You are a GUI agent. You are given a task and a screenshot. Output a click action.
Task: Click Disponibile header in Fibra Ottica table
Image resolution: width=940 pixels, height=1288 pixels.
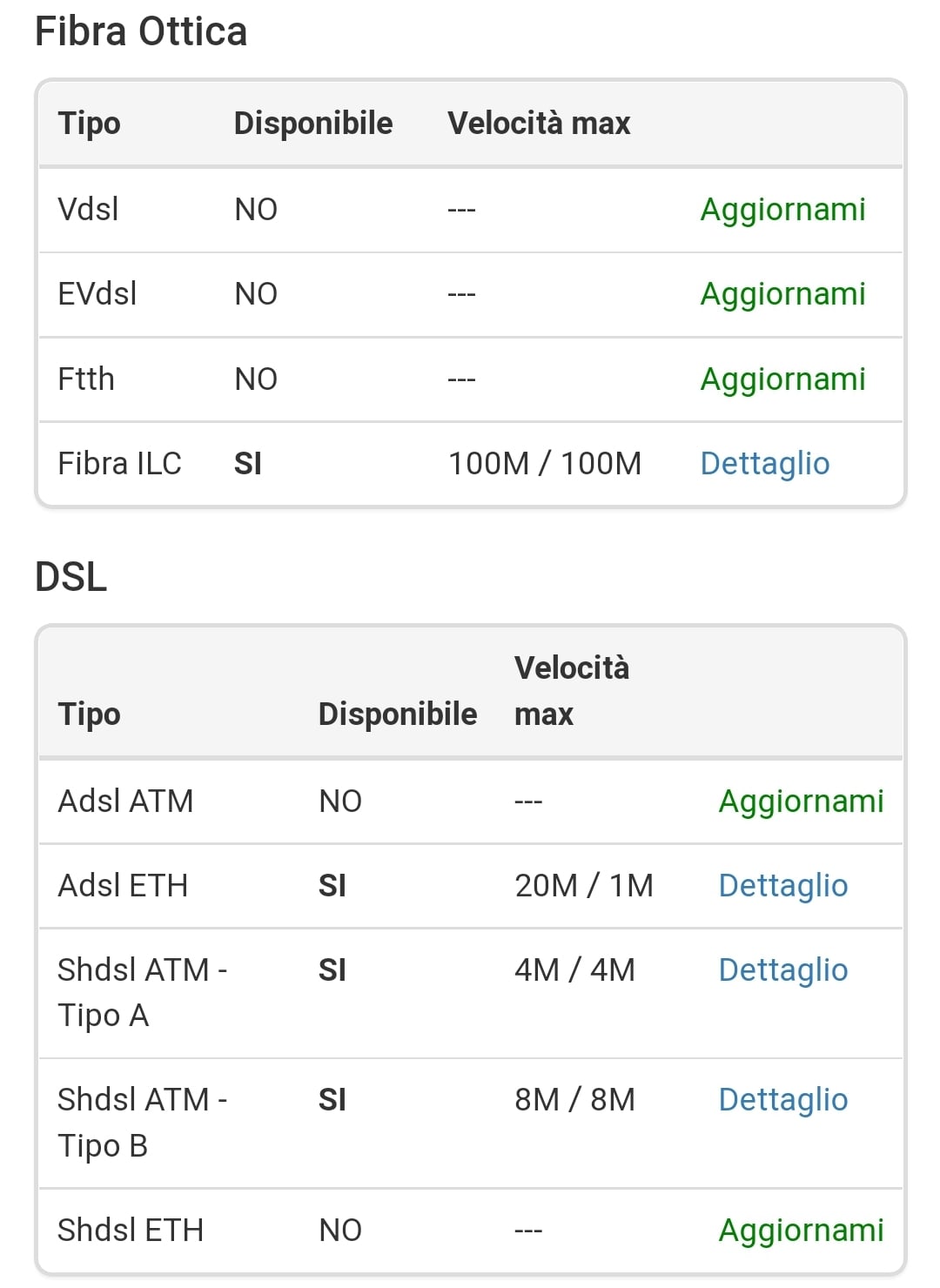[x=313, y=124]
